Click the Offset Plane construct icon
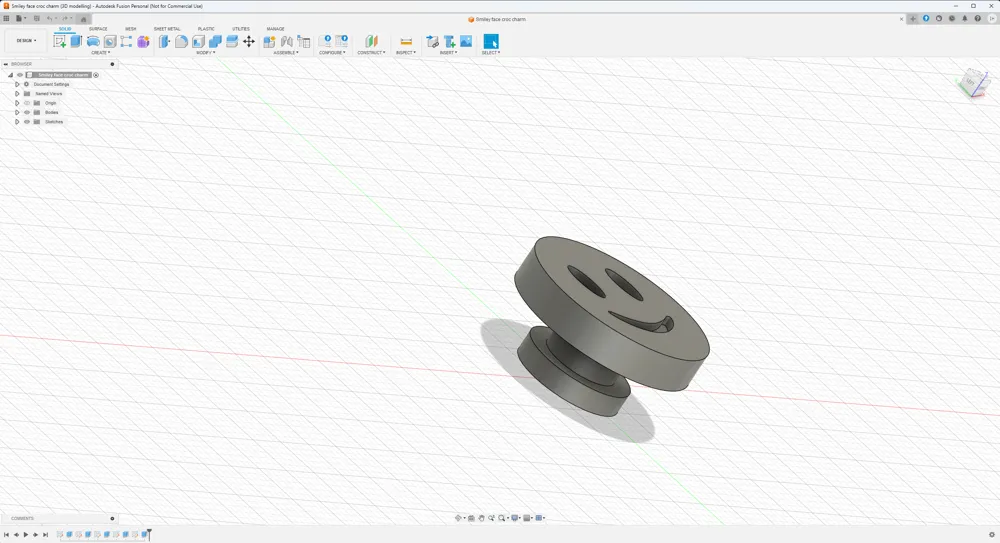Image resolution: width=1000 pixels, height=543 pixels. 371,41
